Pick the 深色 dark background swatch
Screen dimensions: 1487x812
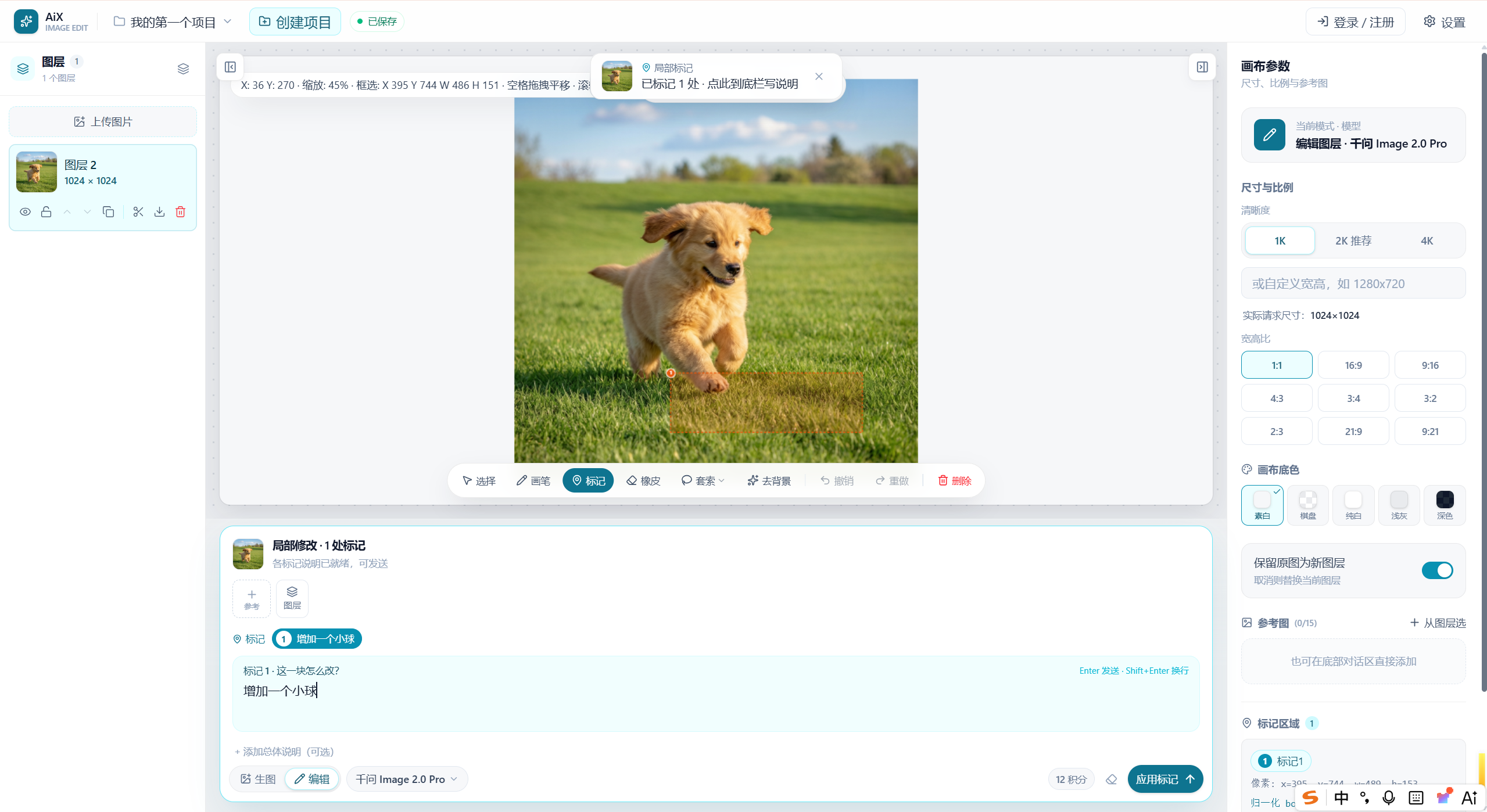1445,505
